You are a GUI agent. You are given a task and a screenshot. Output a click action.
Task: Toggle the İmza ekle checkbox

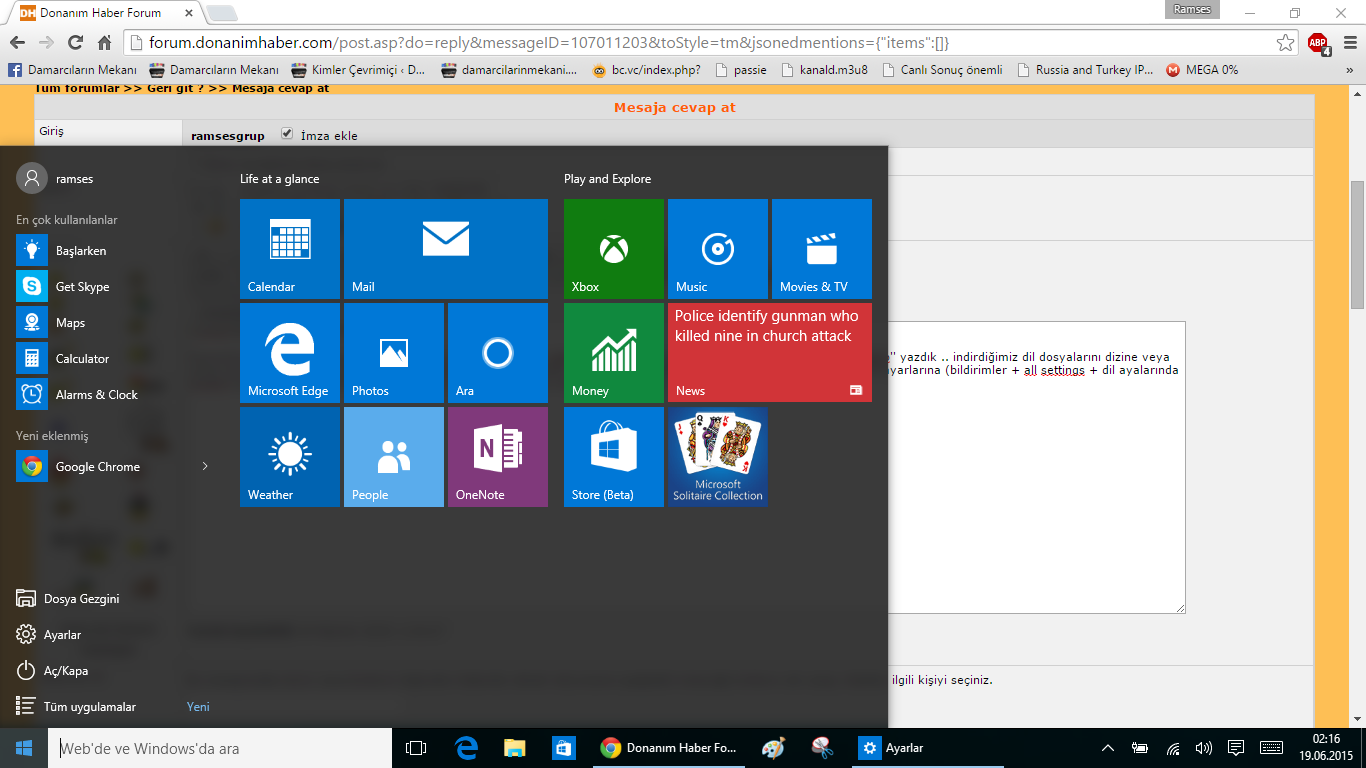click(x=287, y=134)
